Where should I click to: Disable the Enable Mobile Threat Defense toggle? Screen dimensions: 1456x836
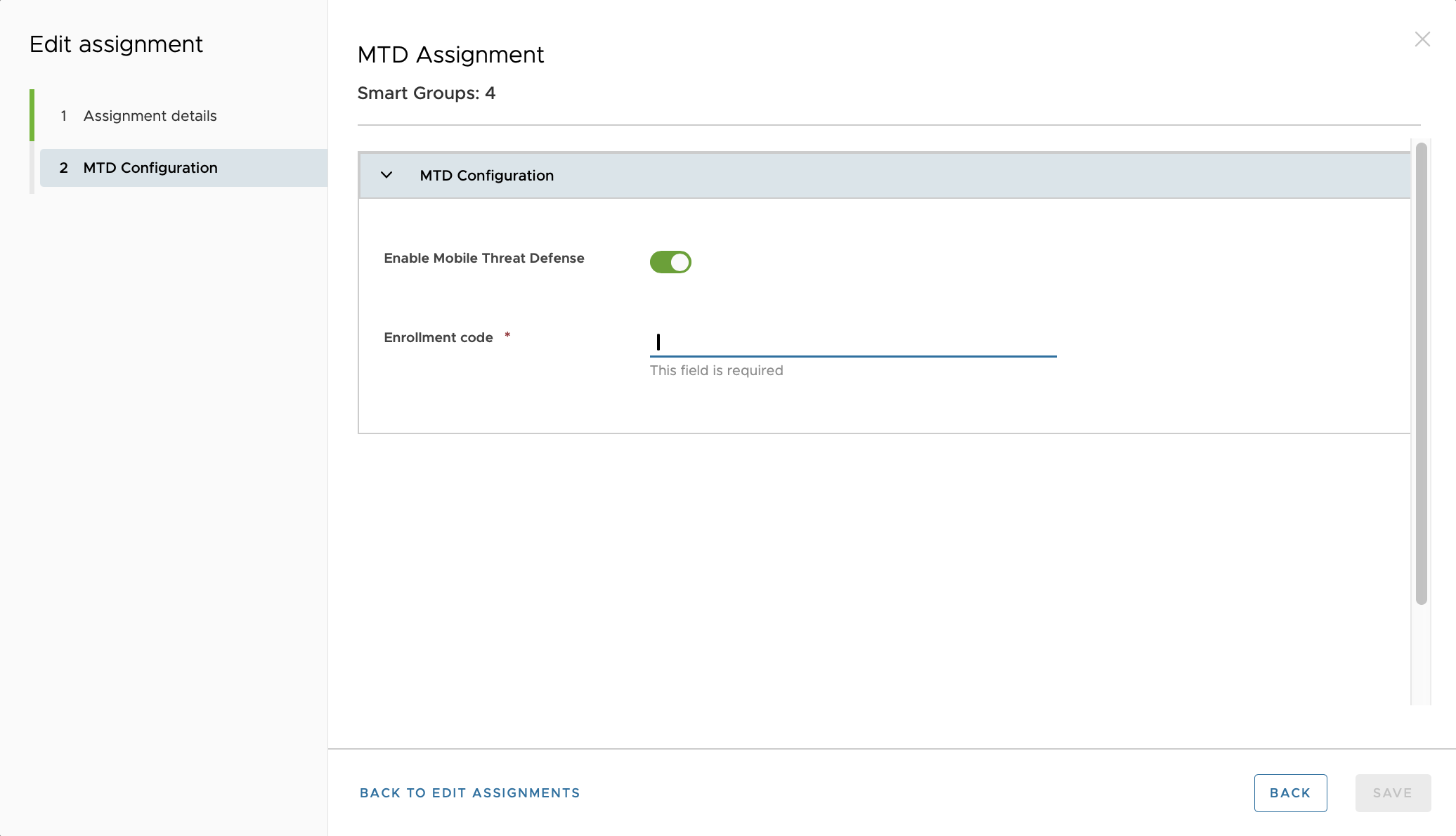coord(670,261)
